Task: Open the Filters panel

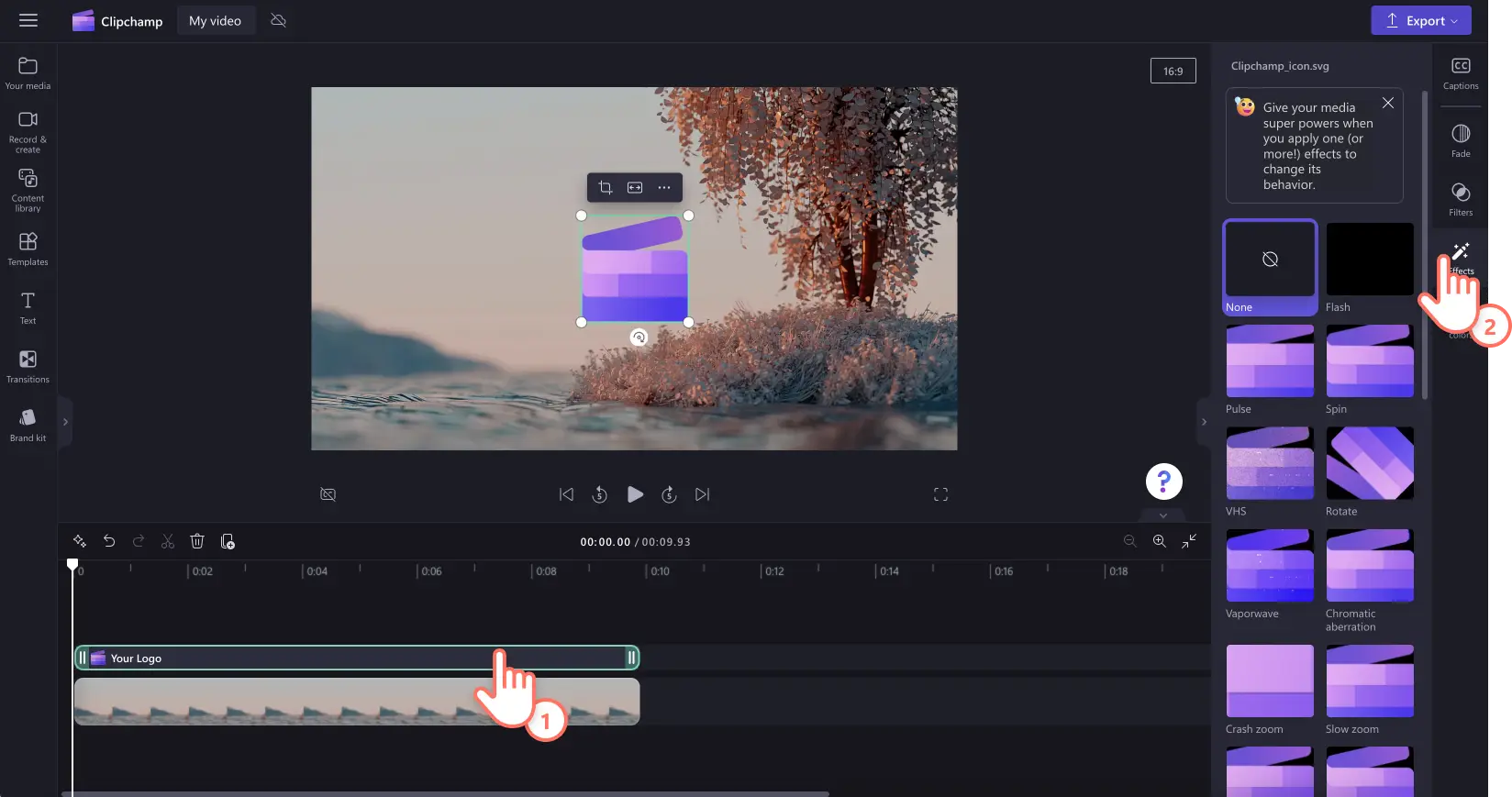Action: [x=1461, y=200]
